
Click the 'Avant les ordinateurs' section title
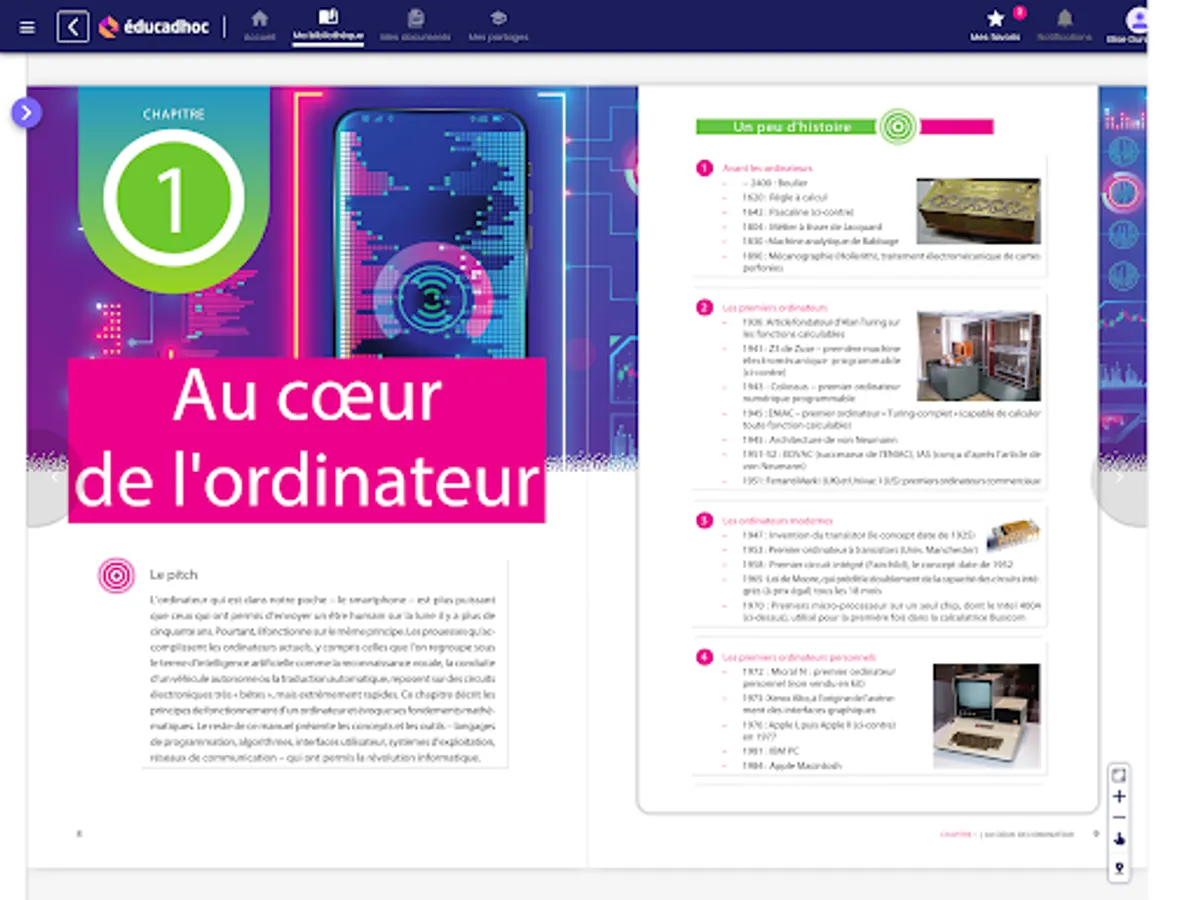pos(768,168)
